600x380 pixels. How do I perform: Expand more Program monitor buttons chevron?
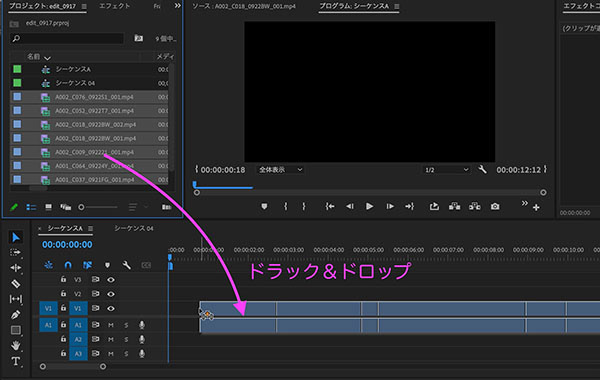click(x=524, y=203)
